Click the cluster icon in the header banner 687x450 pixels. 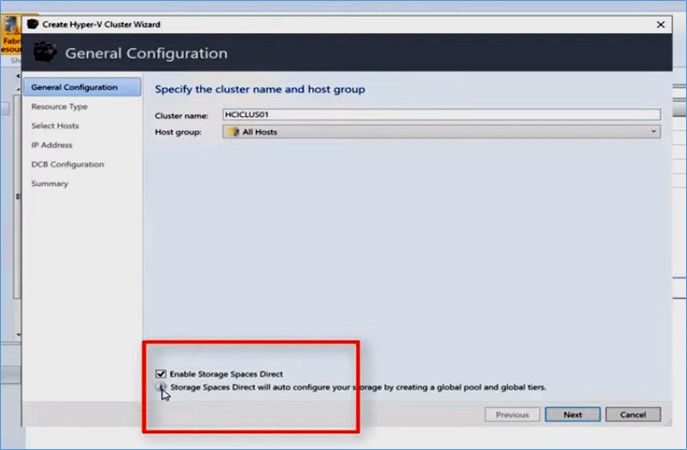pyautogui.click(x=45, y=52)
